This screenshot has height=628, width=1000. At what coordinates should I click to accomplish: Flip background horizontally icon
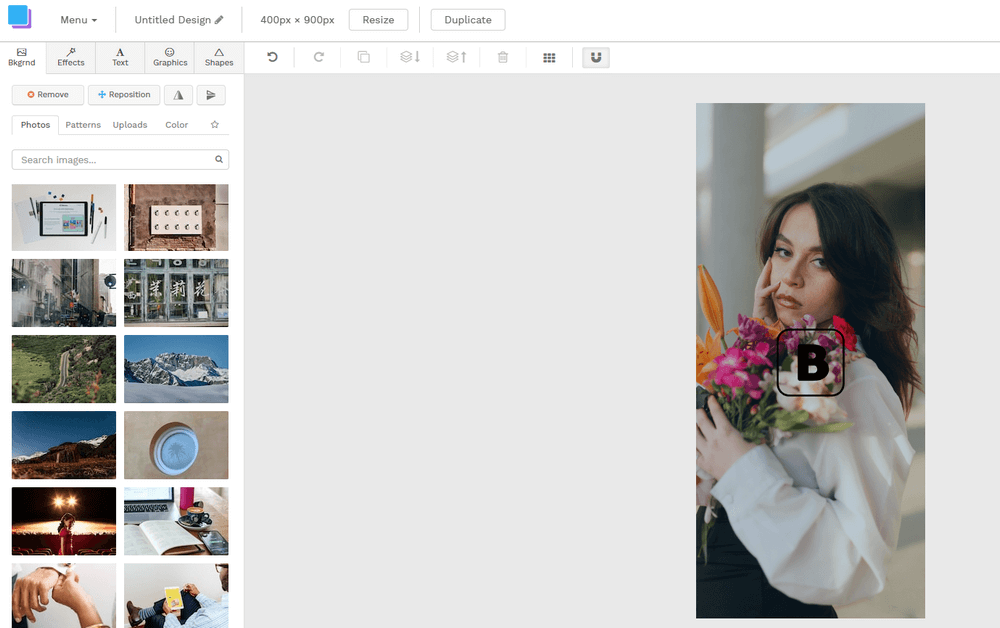[x=178, y=95]
